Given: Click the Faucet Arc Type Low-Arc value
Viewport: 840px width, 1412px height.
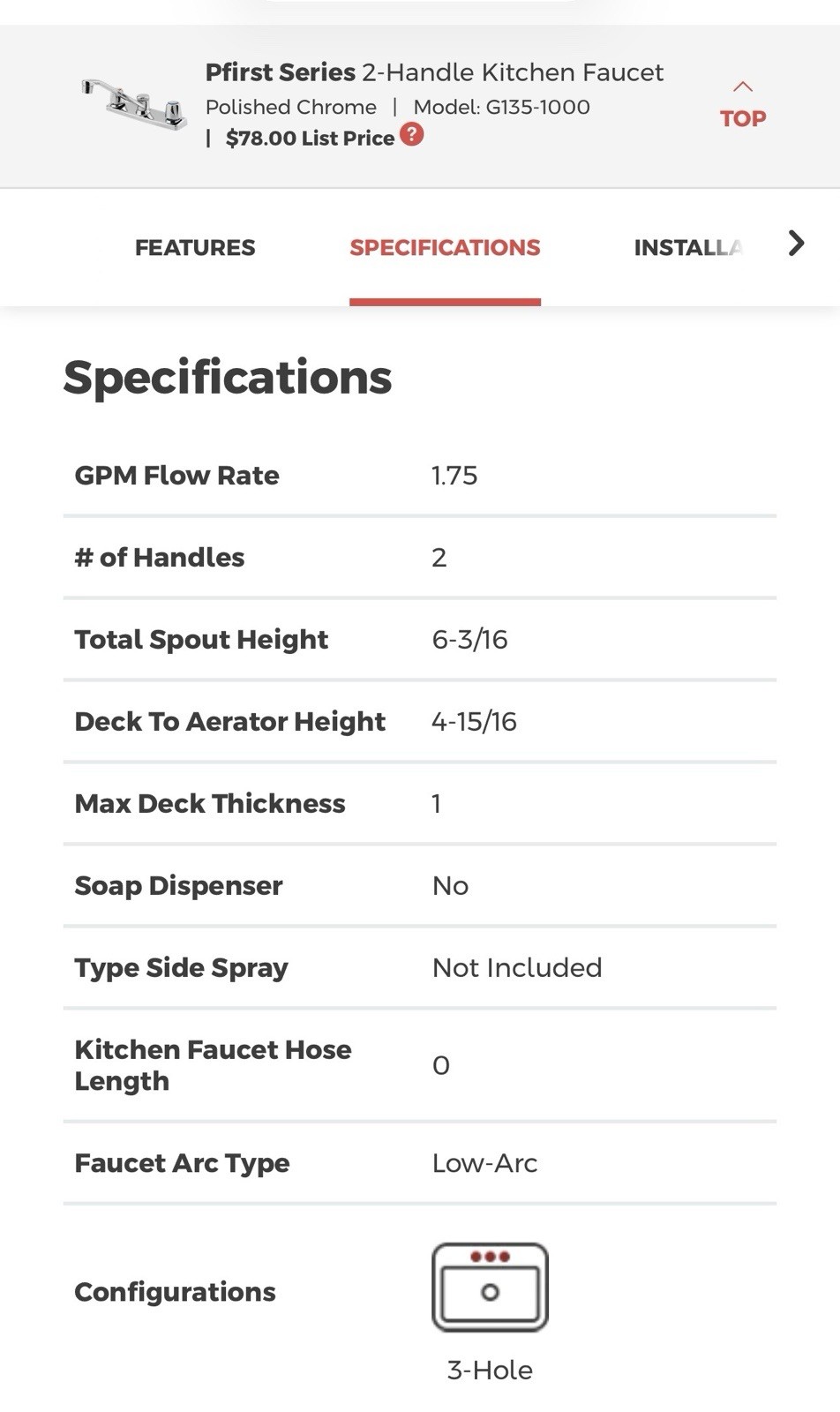Looking at the screenshot, I should [x=484, y=1164].
